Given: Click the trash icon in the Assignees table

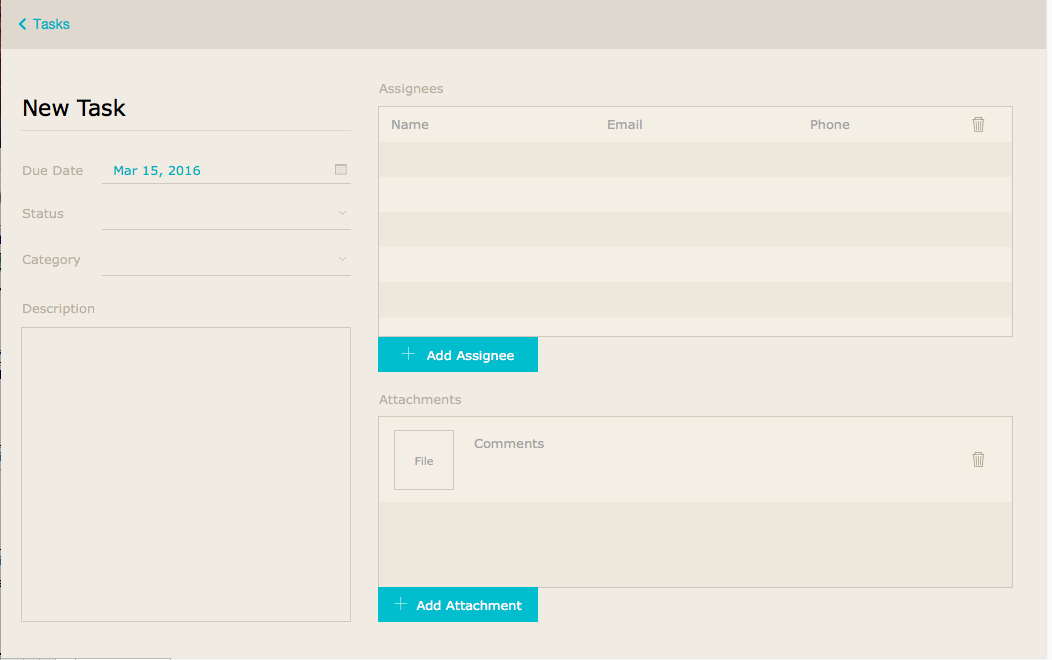Looking at the screenshot, I should pyautogui.click(x=978, y=124).
